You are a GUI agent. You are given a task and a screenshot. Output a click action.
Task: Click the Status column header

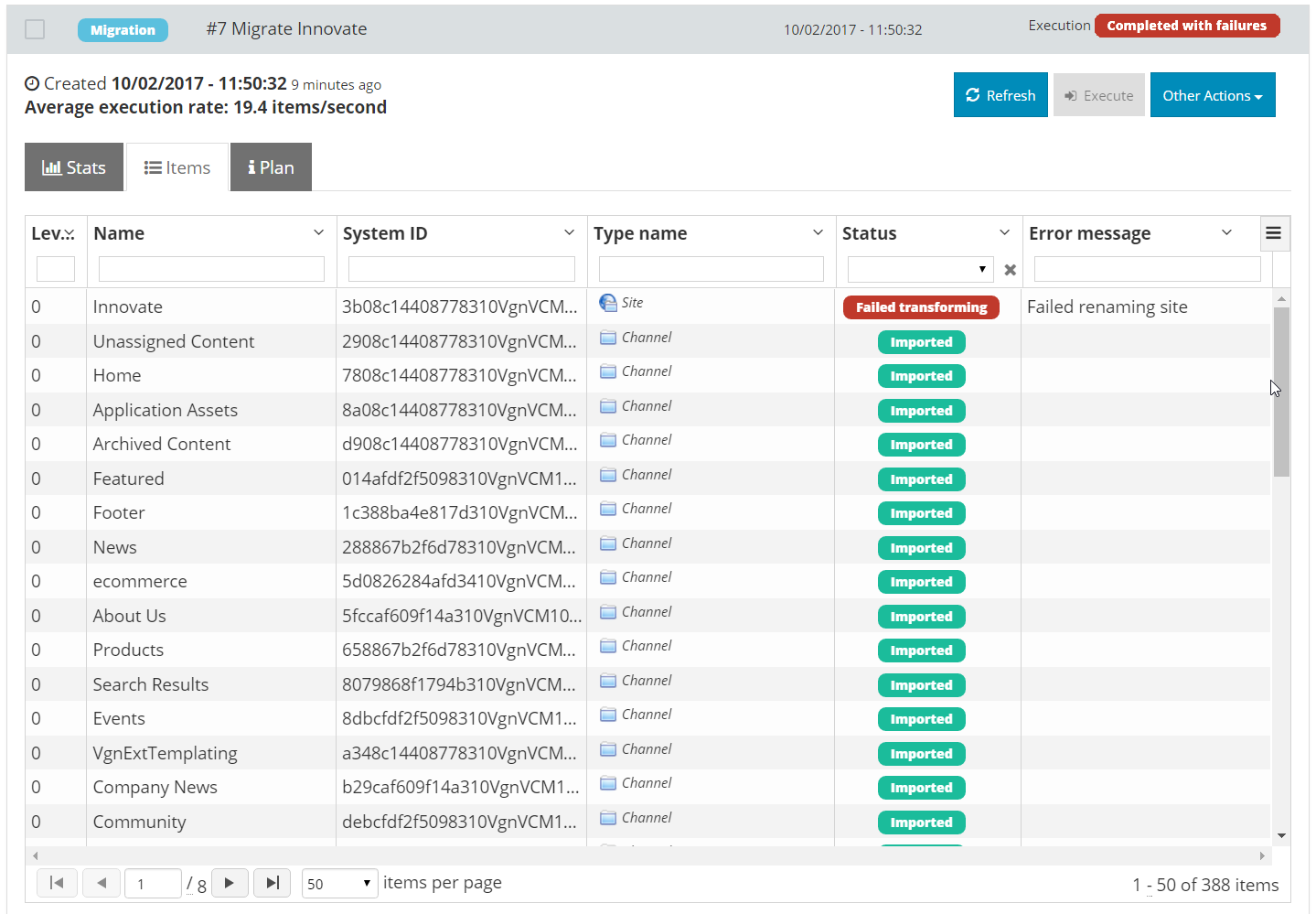[x=869, y=233]
